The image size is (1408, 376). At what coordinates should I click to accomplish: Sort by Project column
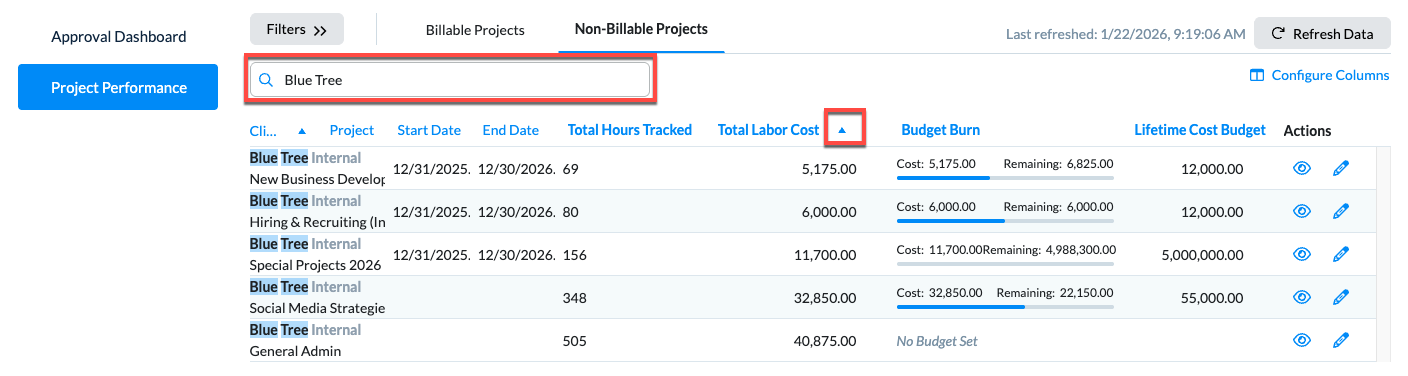[352, 130]
